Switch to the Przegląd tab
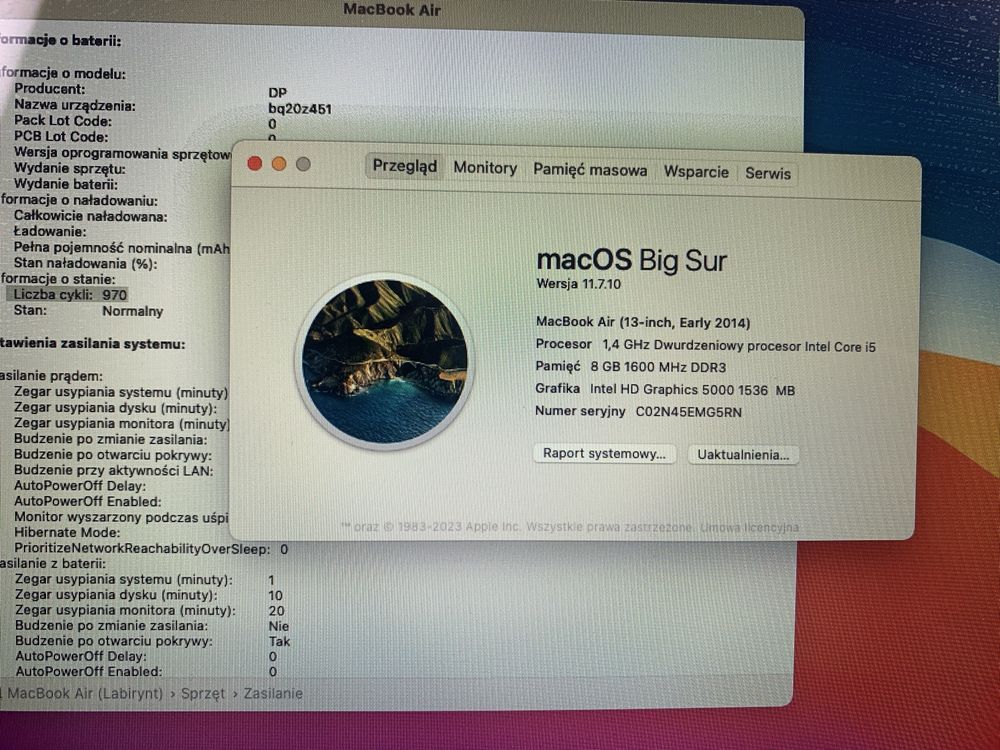The height and width of the screenshot is (750, 1000). [x=404, y=166]
